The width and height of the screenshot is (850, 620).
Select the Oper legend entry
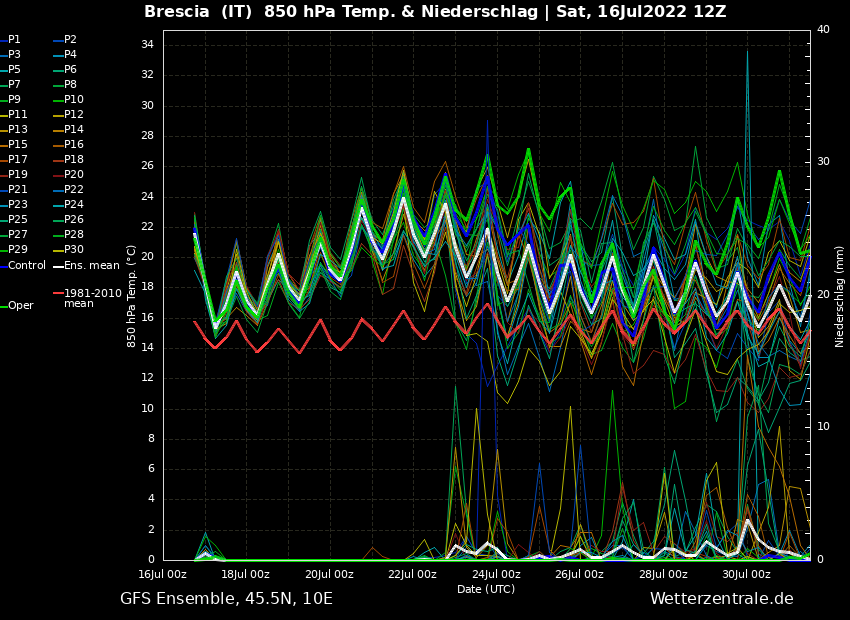21,306
